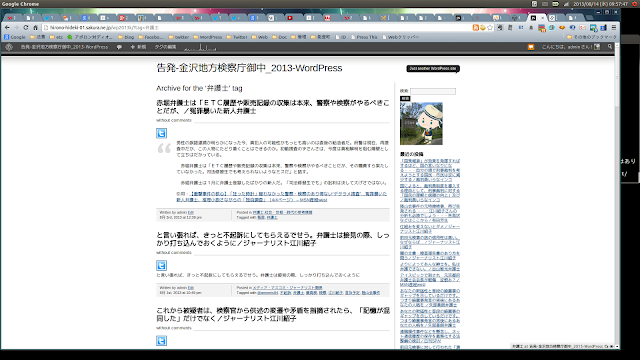
Task: Click the WordPress logo in admin bar
Action: point(9,47)
